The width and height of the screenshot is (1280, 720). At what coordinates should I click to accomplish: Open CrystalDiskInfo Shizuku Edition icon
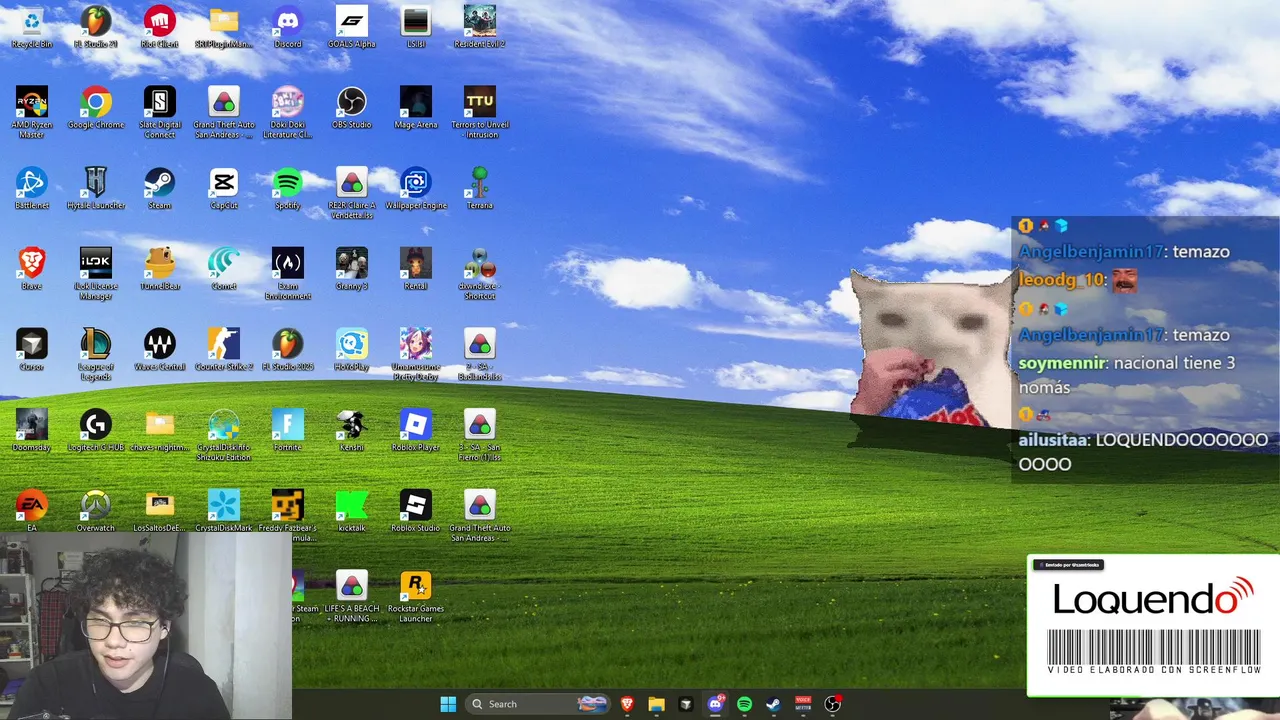point(224,436)
